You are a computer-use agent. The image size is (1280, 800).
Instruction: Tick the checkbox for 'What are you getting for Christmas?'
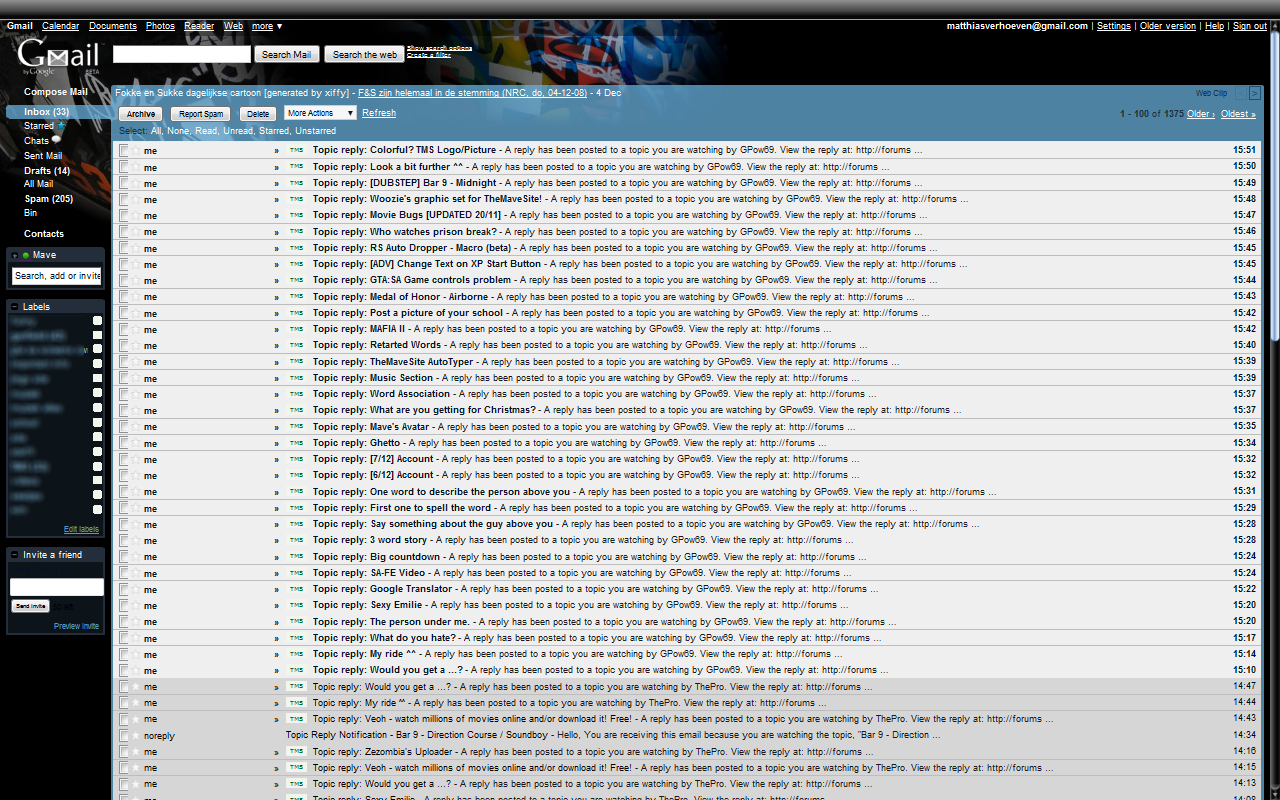124,410
